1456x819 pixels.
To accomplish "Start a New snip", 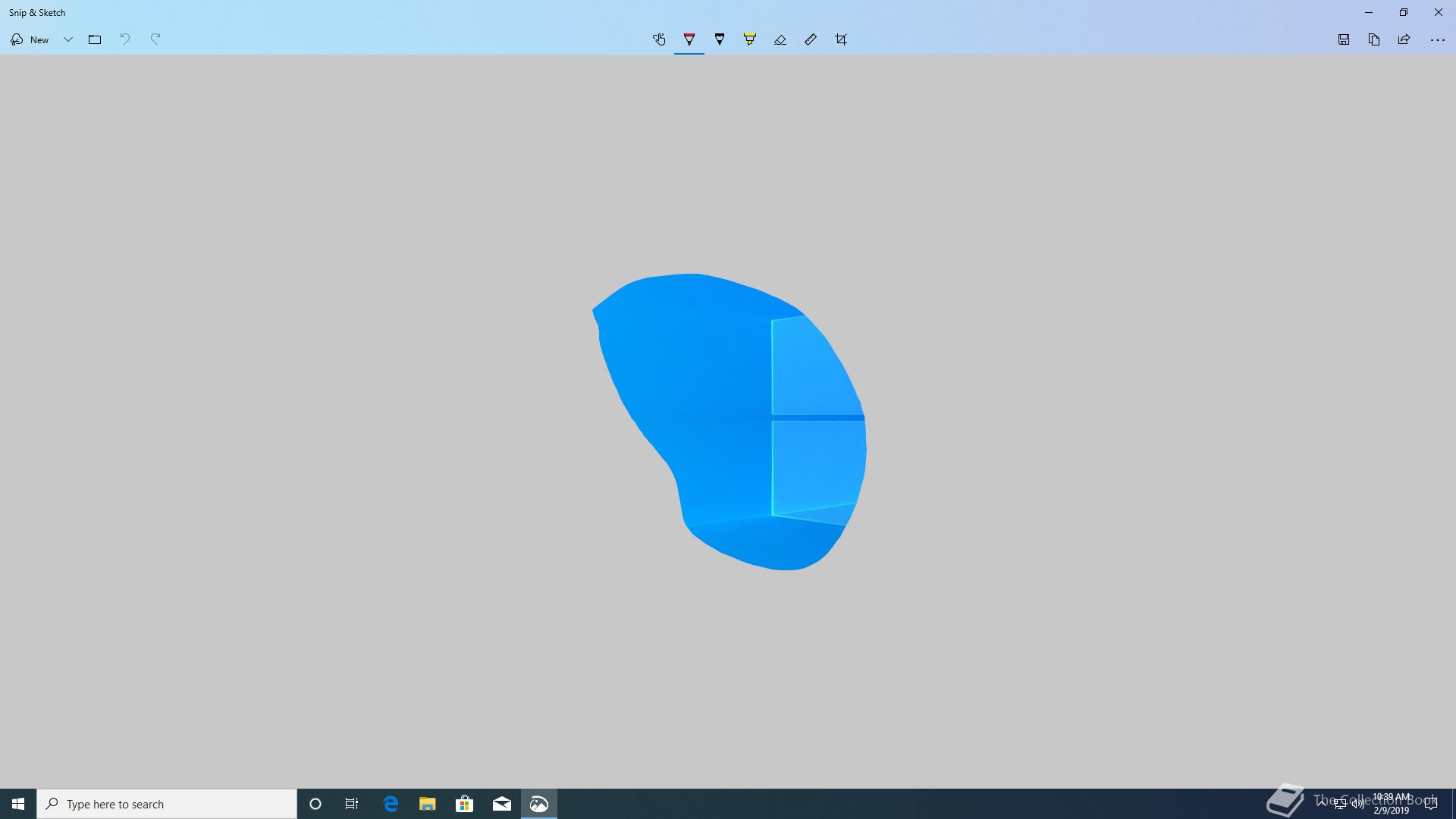I will (30, 39).
